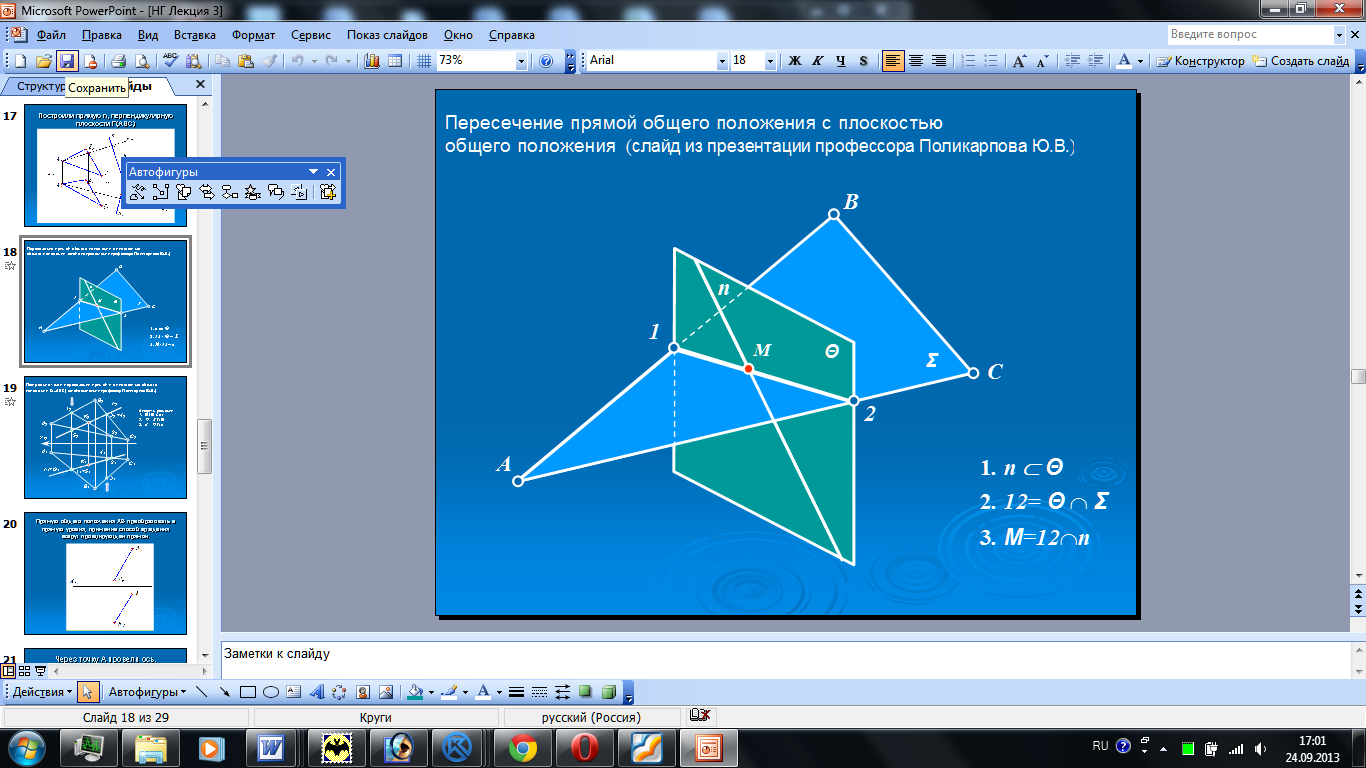
Task: Open the Показ слайдов menu
Action: [389, 34]
